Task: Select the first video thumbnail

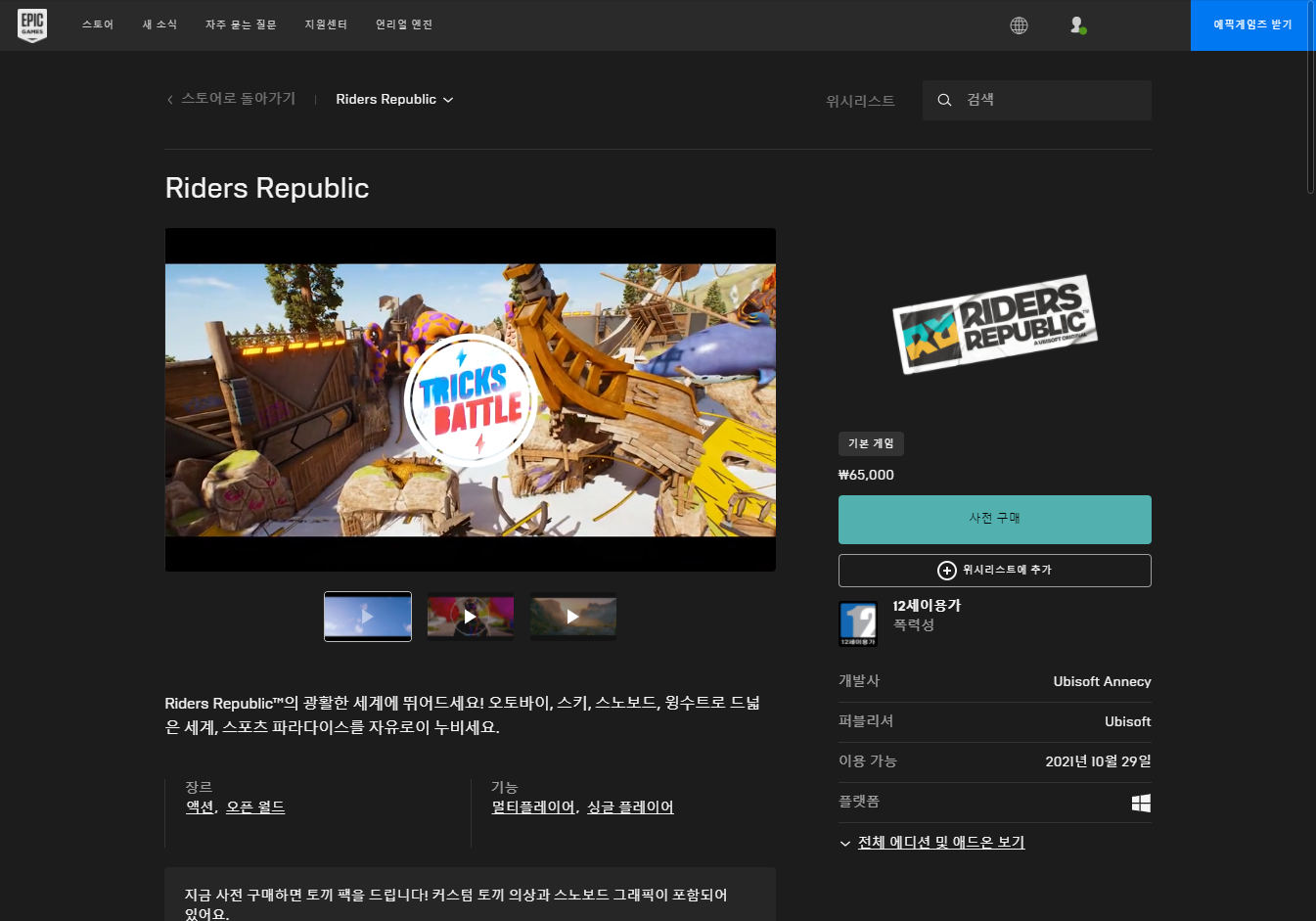Action: pyautogui.click(x=368, y=617)
